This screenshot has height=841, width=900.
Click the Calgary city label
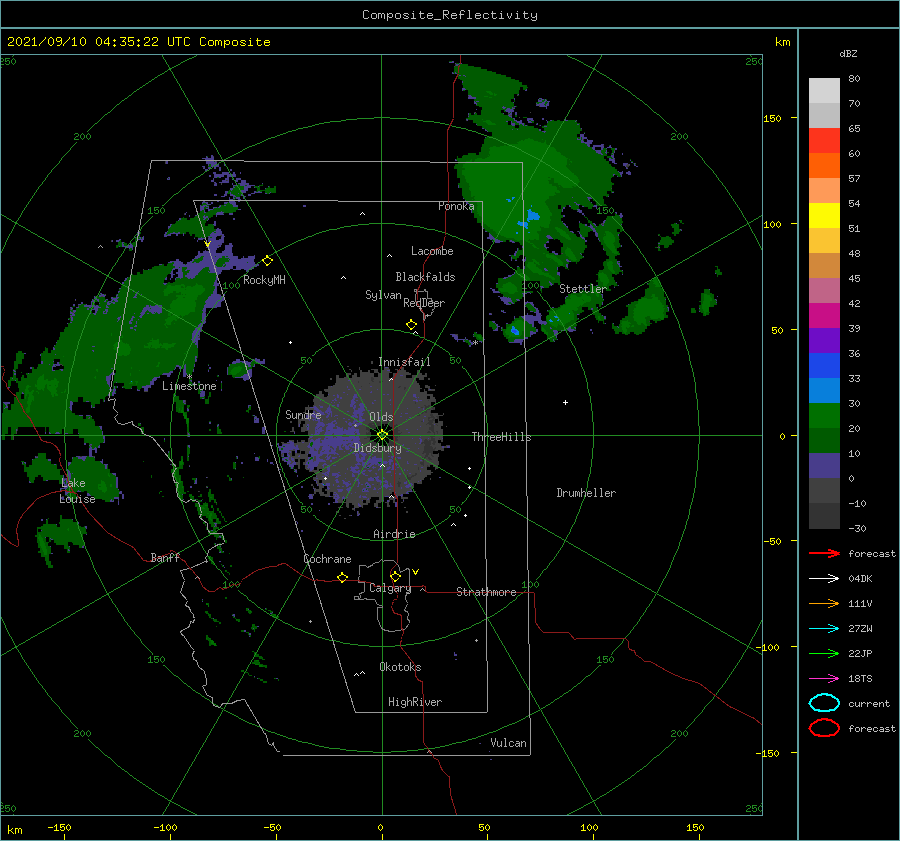pos(390,588)
